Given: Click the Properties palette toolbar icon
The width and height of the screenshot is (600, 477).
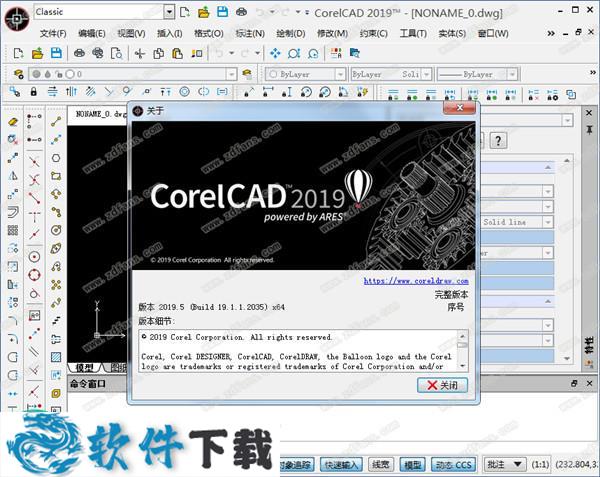Looking at the screenshot, I should tap(336, 53).
